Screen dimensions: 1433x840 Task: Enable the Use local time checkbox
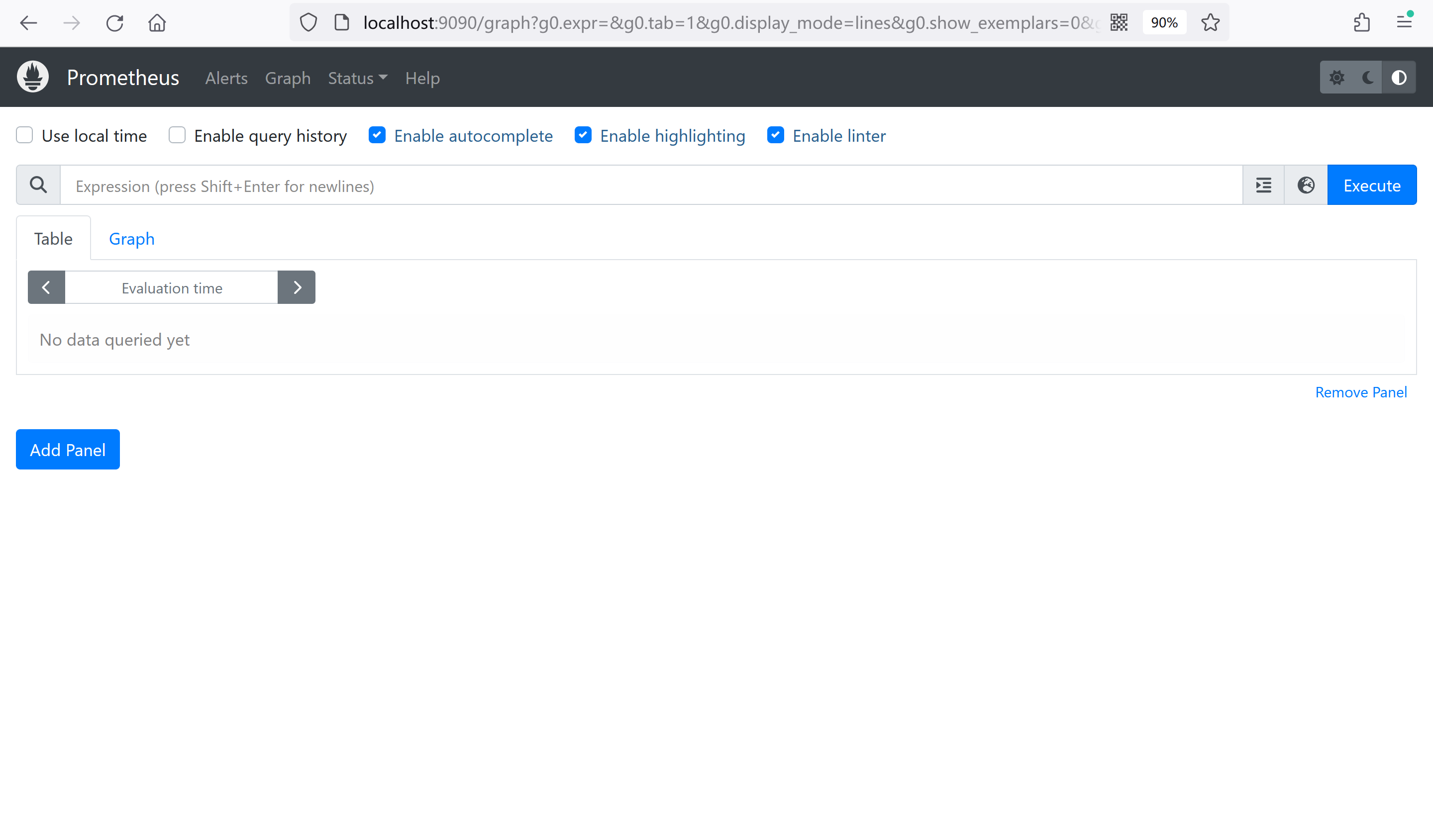tap(24, 135)
